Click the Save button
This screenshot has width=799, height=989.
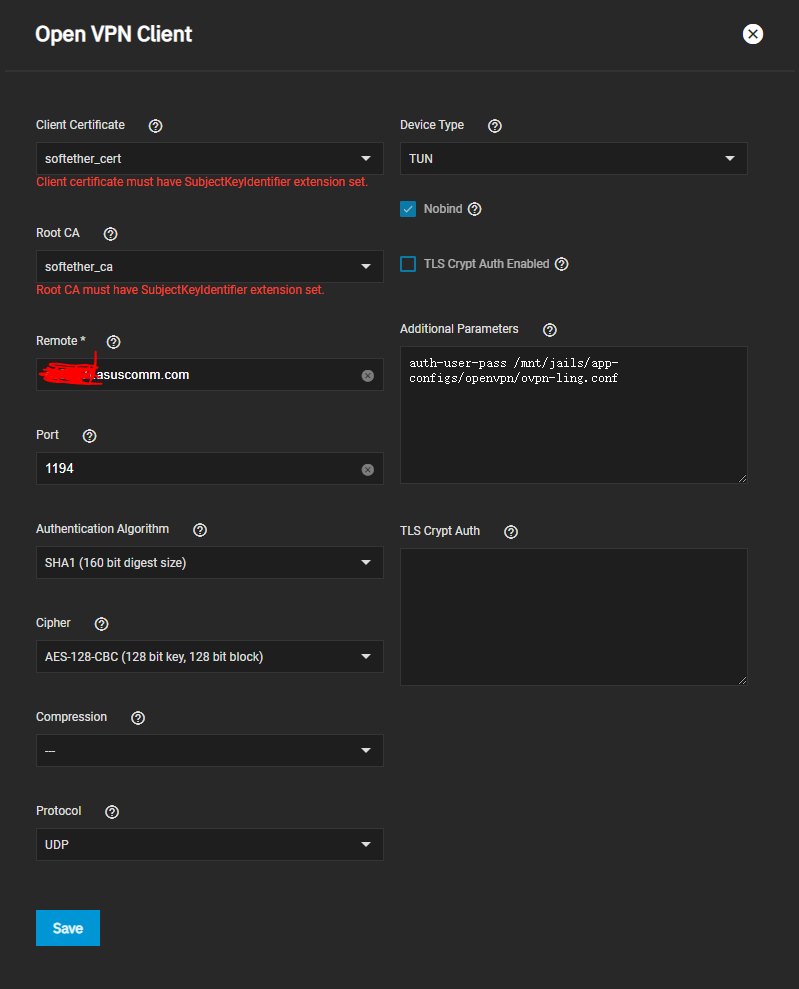67,927
